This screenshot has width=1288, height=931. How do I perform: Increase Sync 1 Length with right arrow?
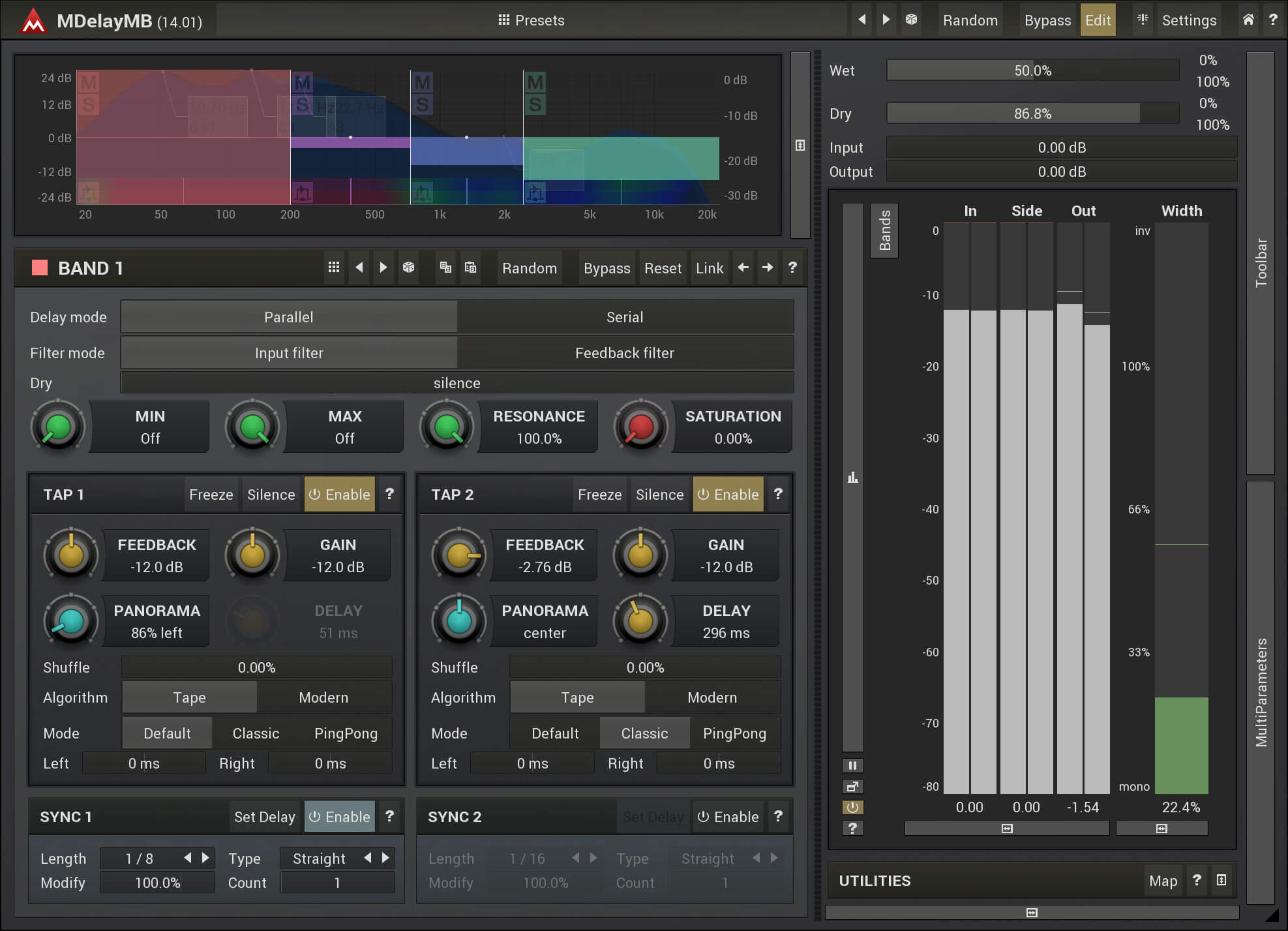coord(205,858)
